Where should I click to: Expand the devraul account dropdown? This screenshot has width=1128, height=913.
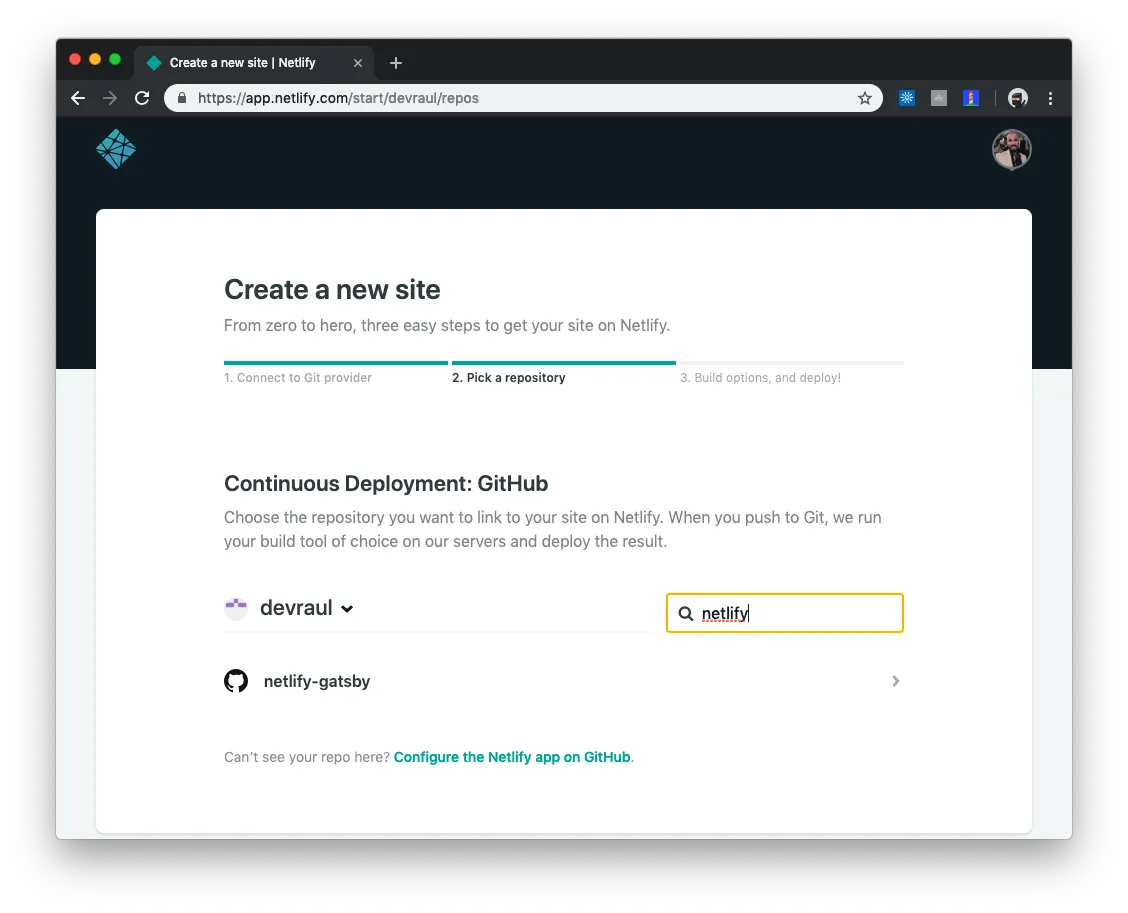pos(306,608)
